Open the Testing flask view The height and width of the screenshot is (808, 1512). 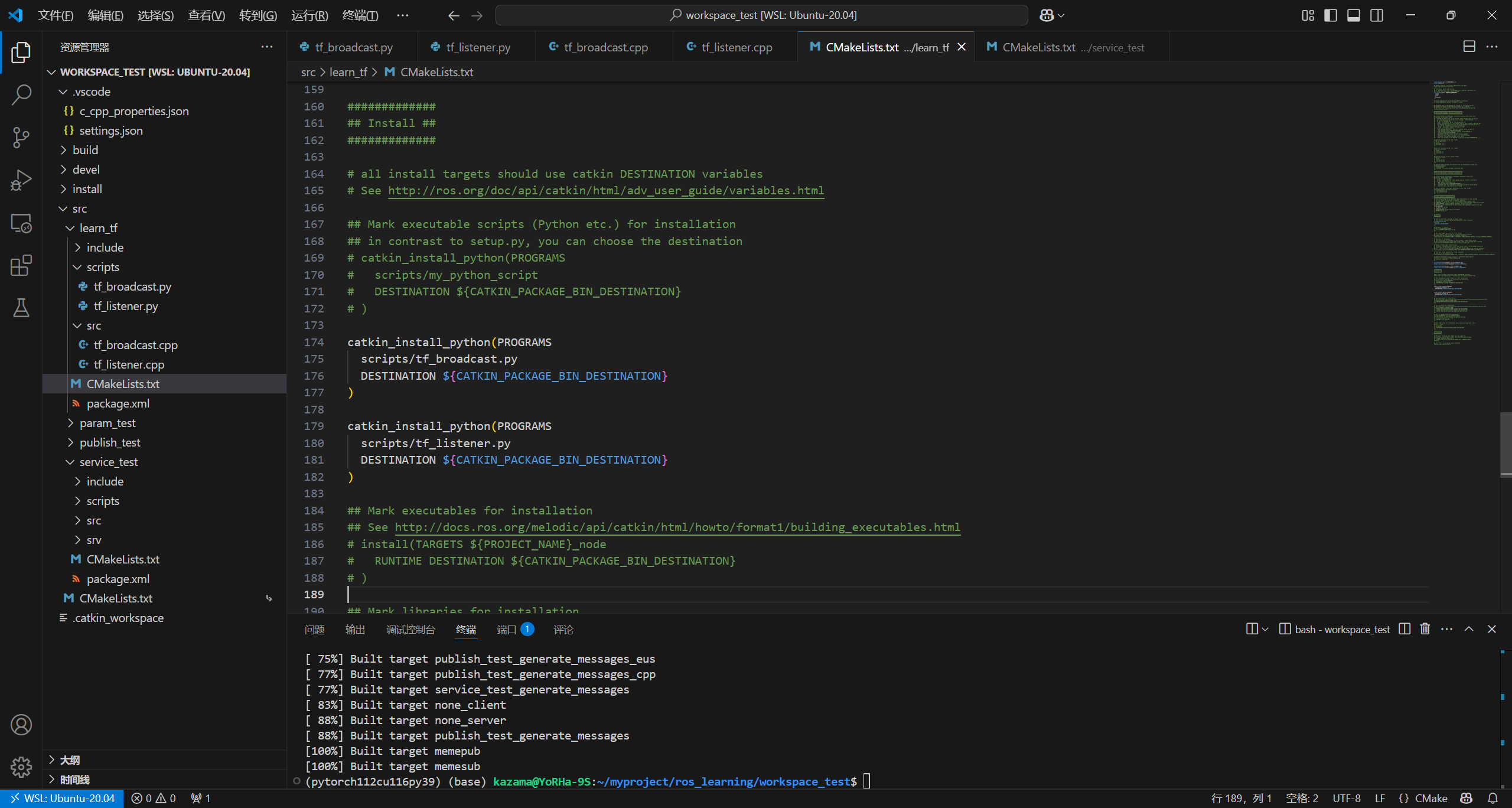click(21, 308)
